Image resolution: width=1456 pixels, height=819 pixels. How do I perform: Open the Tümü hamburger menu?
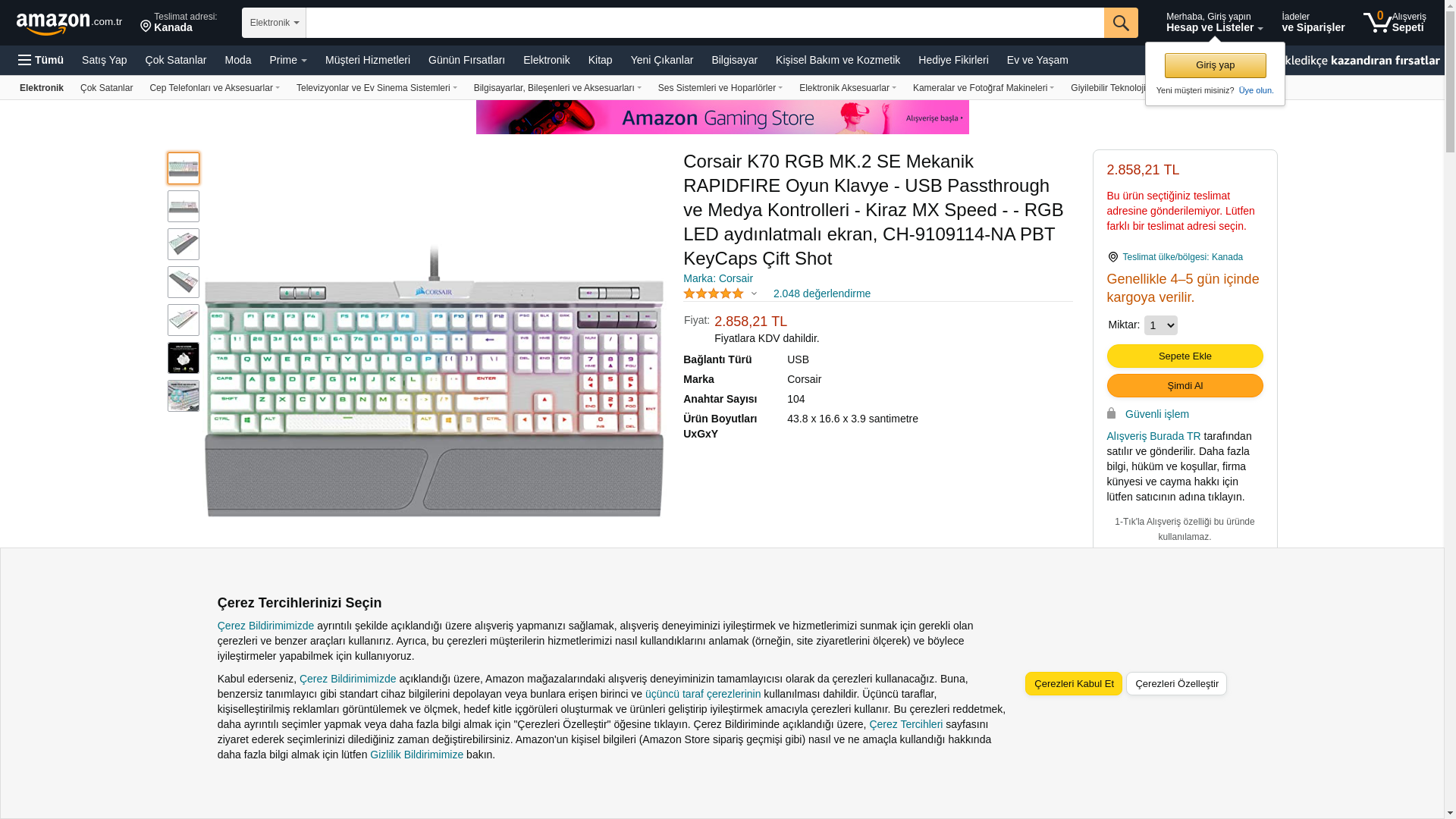tap(41, 60)
